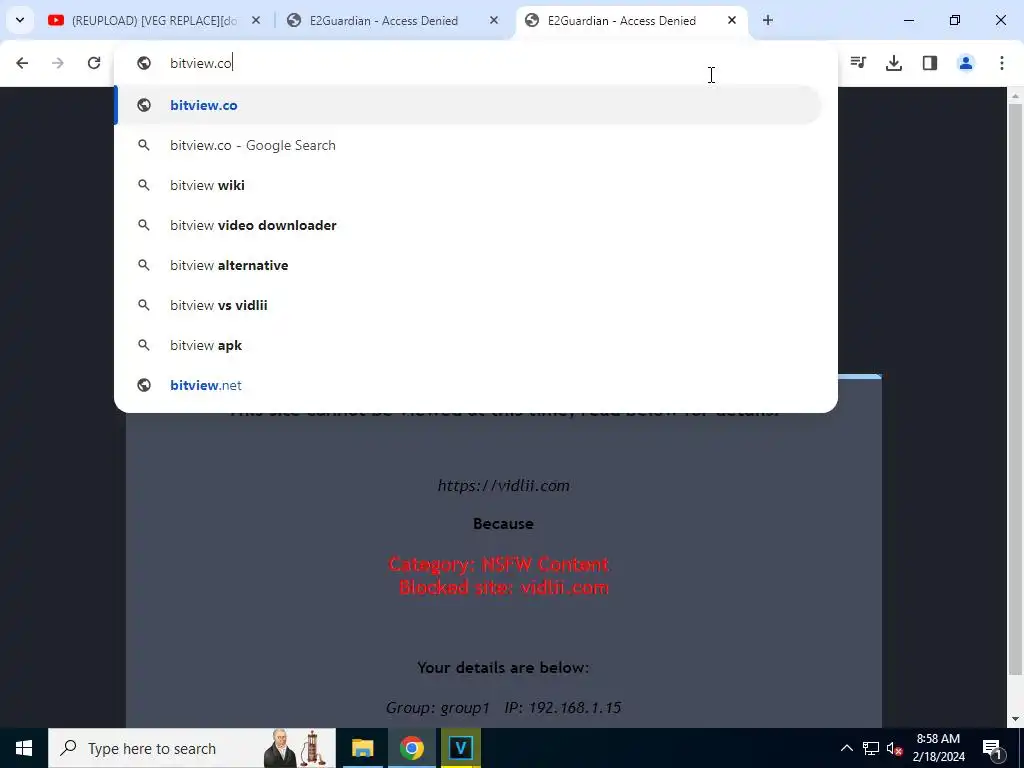
Task: Click the muted volume tray icon
Action: pos(894,748)
